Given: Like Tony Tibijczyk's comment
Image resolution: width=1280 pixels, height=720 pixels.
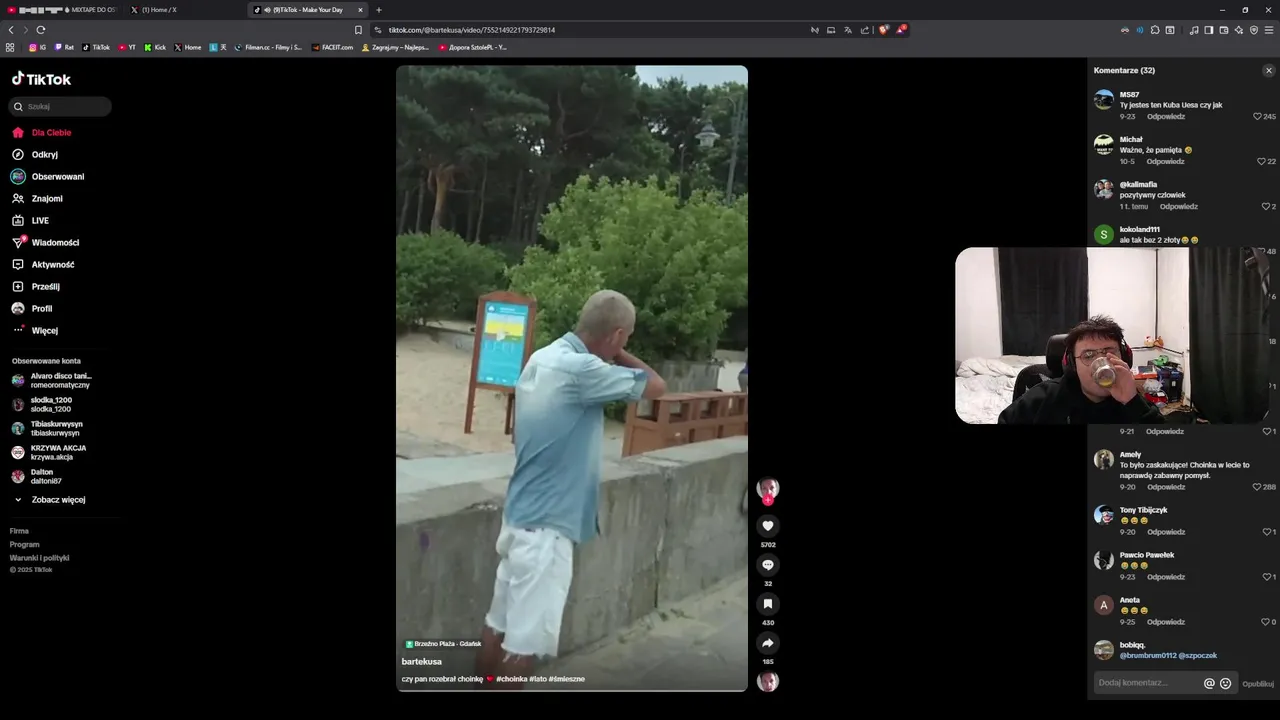Looking at the screenshot, I should 1265,532.
